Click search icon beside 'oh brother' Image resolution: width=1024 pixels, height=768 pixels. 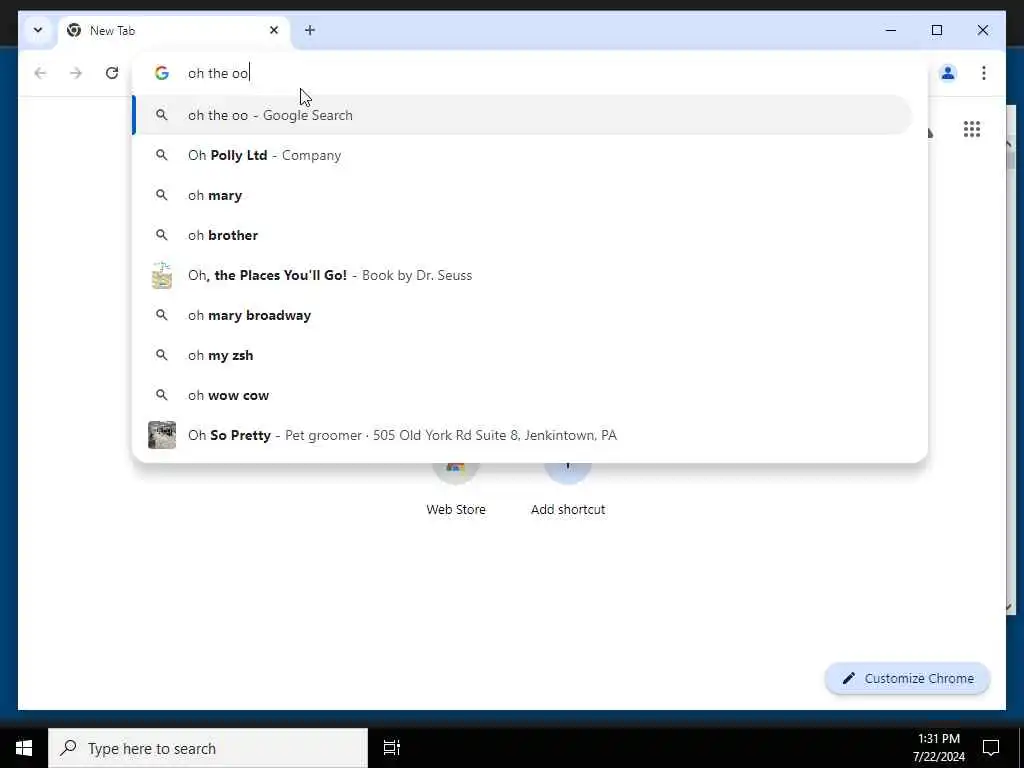161,235
